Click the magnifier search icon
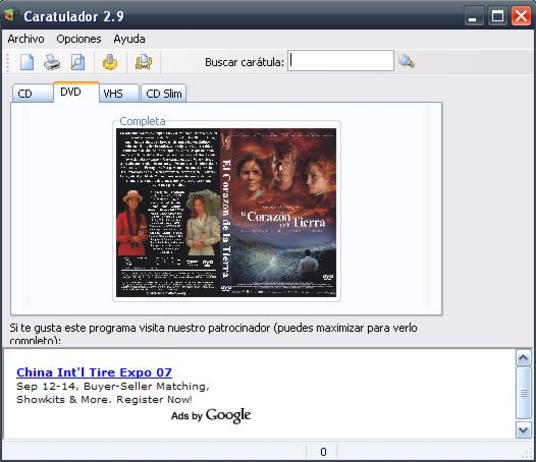The image size is (536, 462). point(406,62)
